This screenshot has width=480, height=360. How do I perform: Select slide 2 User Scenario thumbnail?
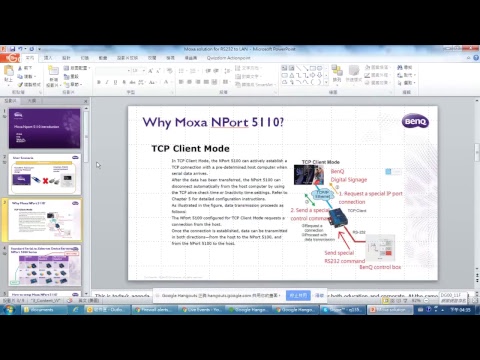pos(45,174)
